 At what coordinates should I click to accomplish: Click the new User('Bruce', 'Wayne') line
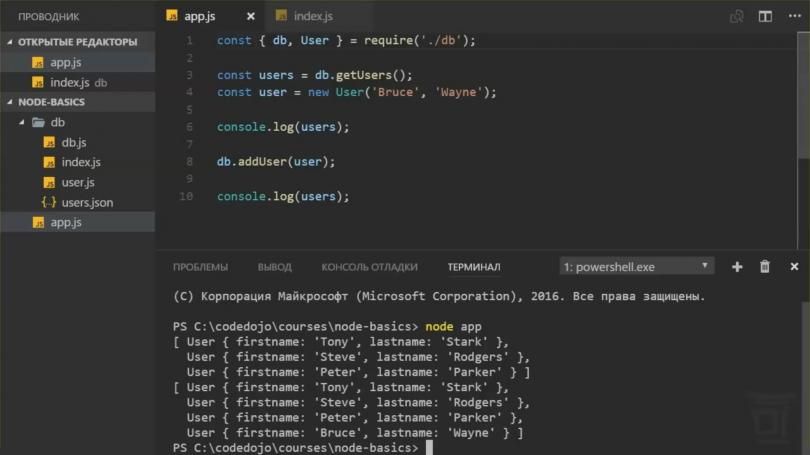click(356, 92)
